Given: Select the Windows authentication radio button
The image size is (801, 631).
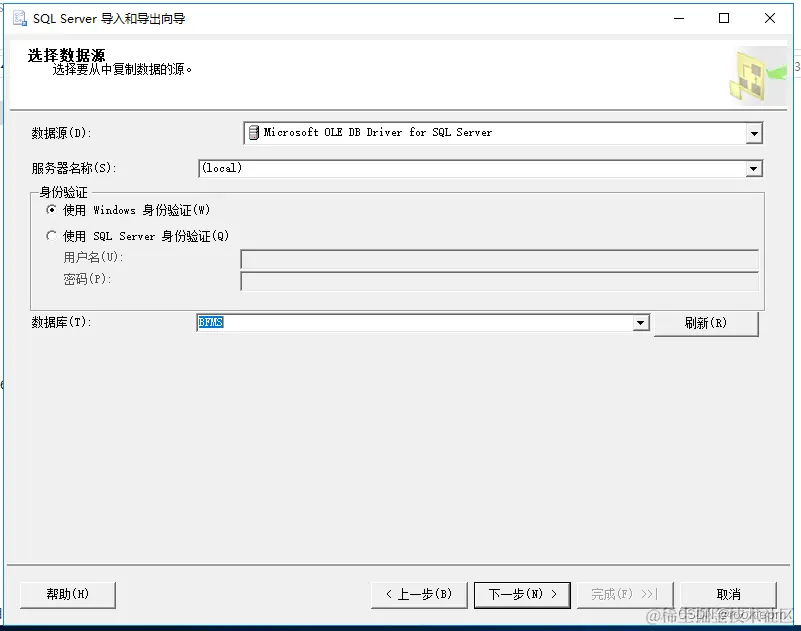Looking at the screenshot, I should [x=51, y=210].
